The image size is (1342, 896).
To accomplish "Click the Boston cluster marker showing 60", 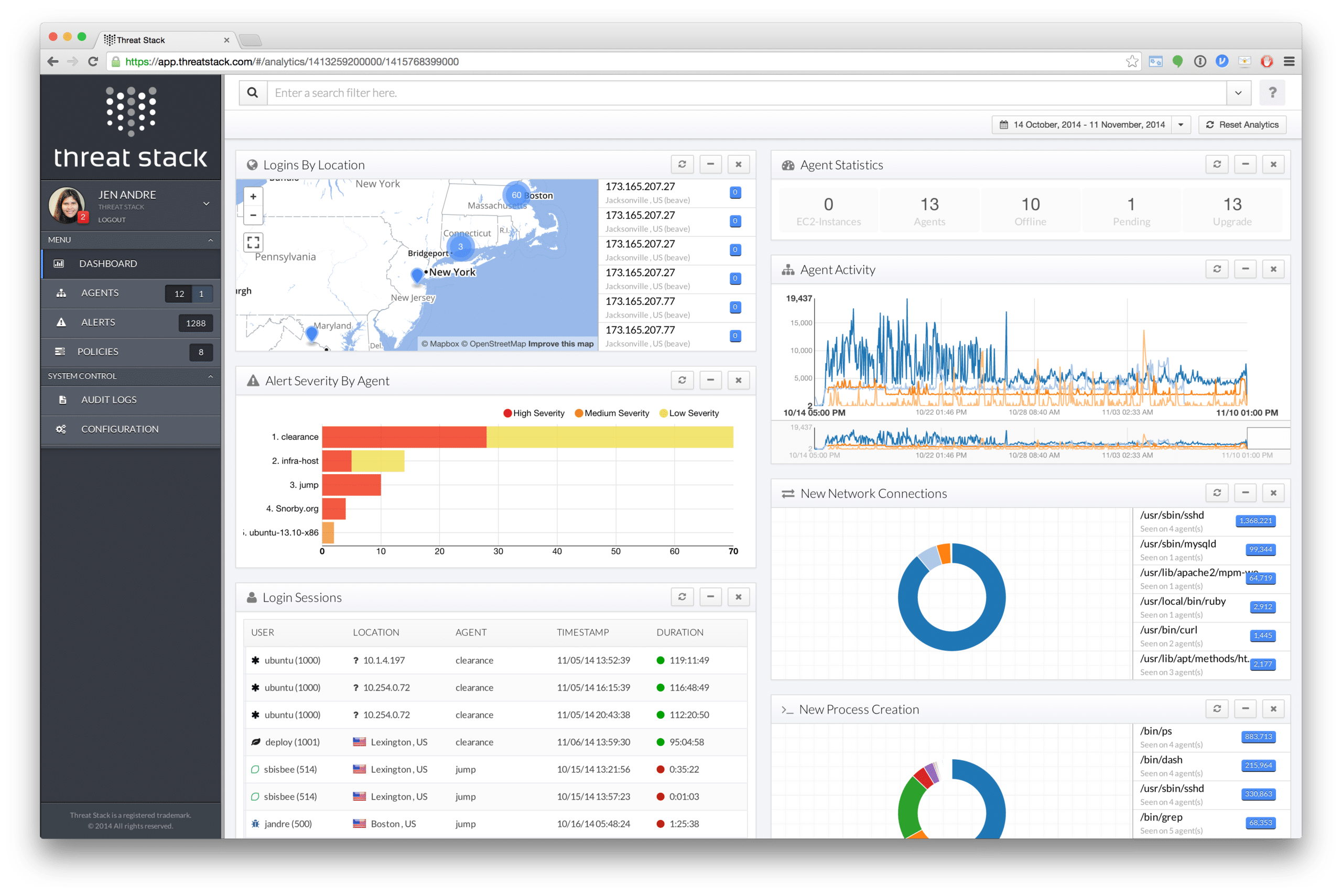I will coord(516,195).
